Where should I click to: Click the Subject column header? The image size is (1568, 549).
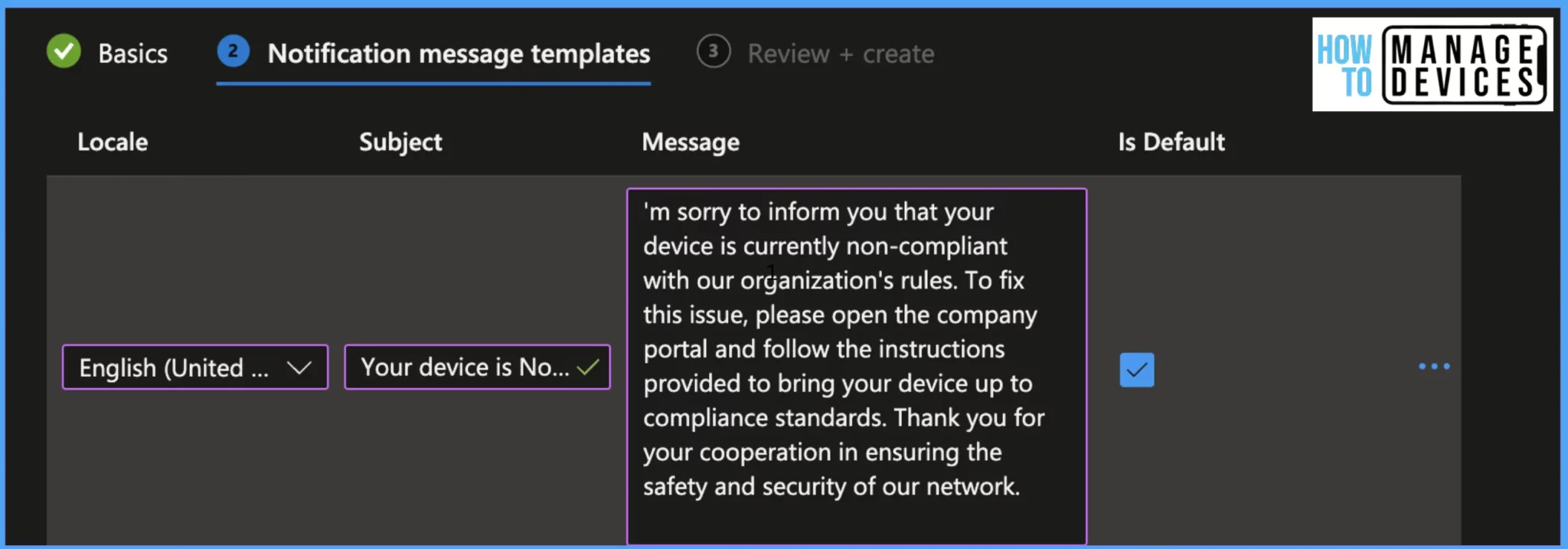pyautogui.click(x=400, y=142)
